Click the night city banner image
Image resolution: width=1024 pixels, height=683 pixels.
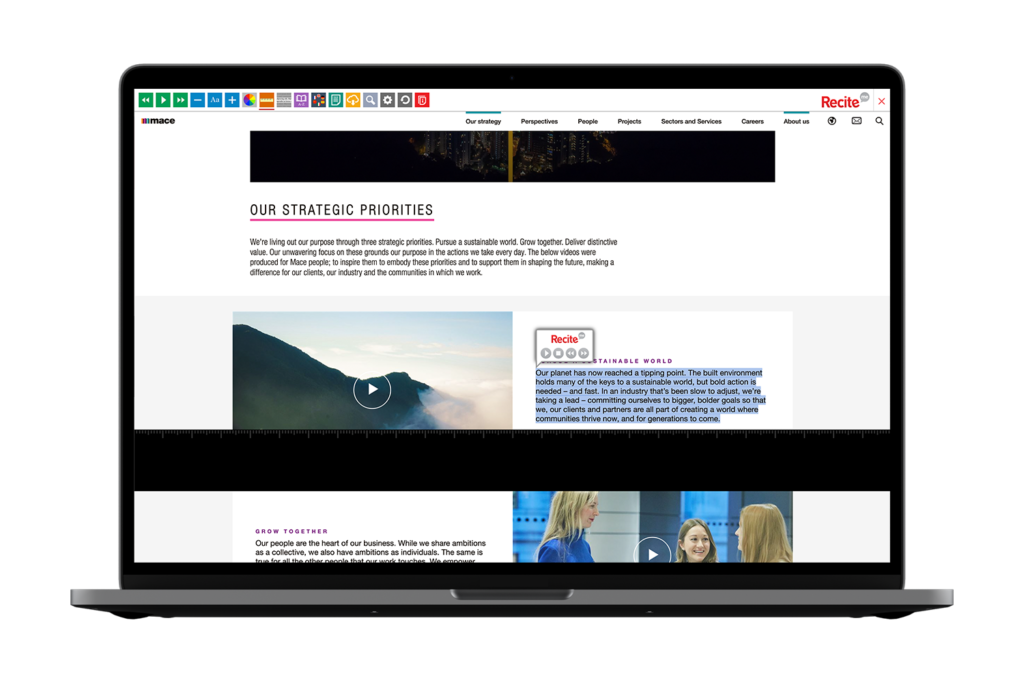tap(512, 157)
